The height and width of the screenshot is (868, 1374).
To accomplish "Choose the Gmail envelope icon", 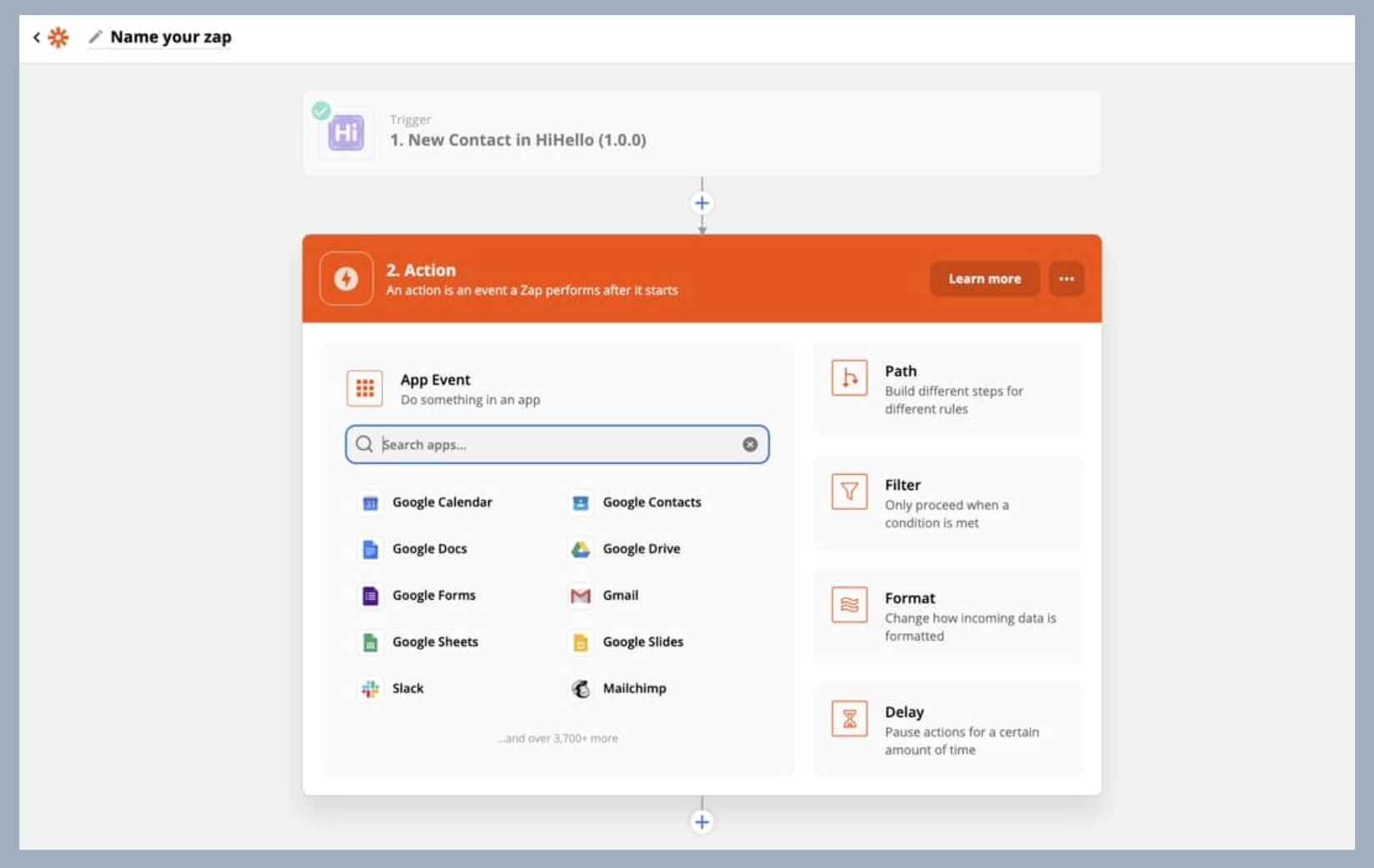I will pos(581,596).
